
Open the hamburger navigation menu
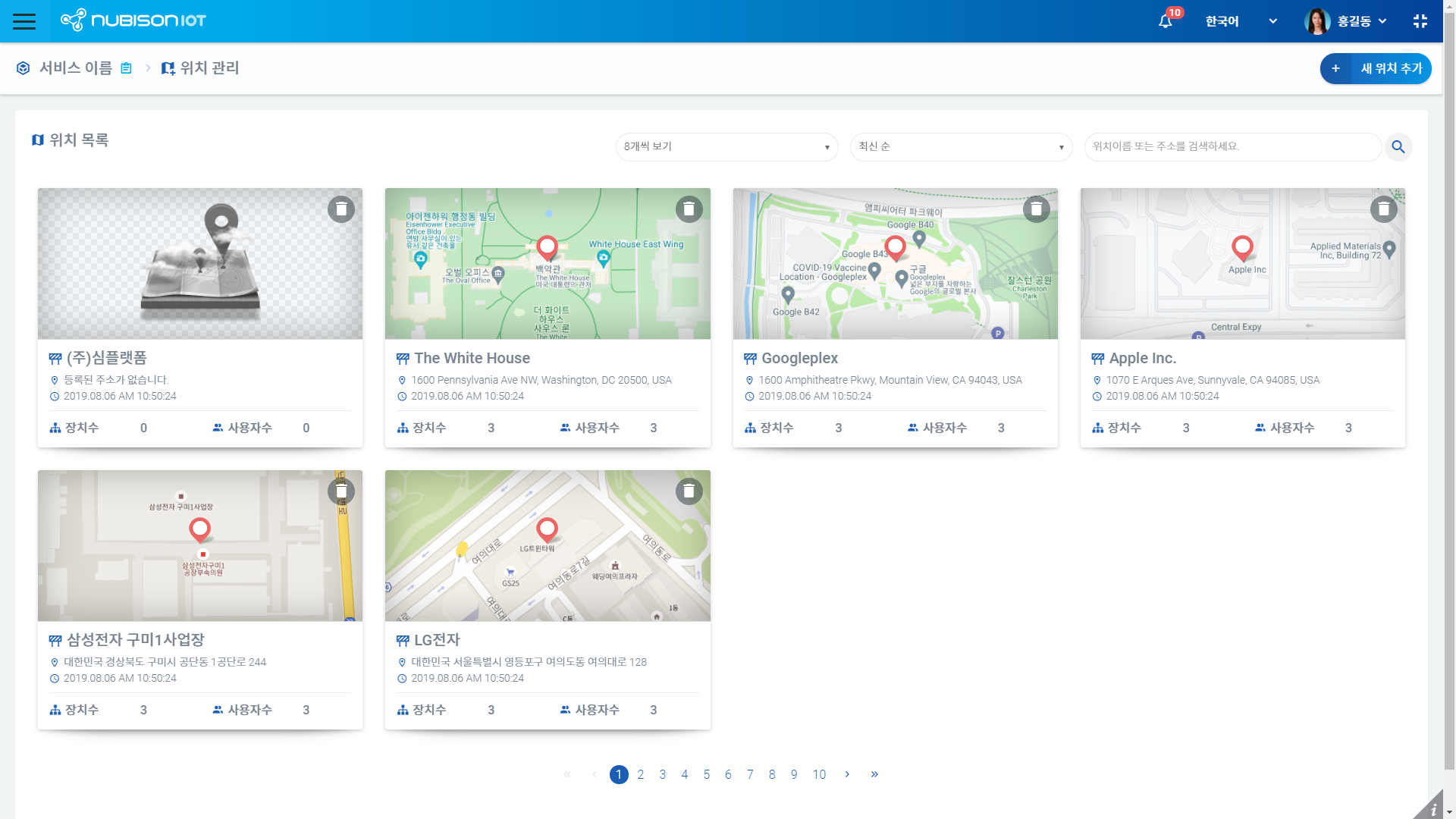click(x=24, y=21)
